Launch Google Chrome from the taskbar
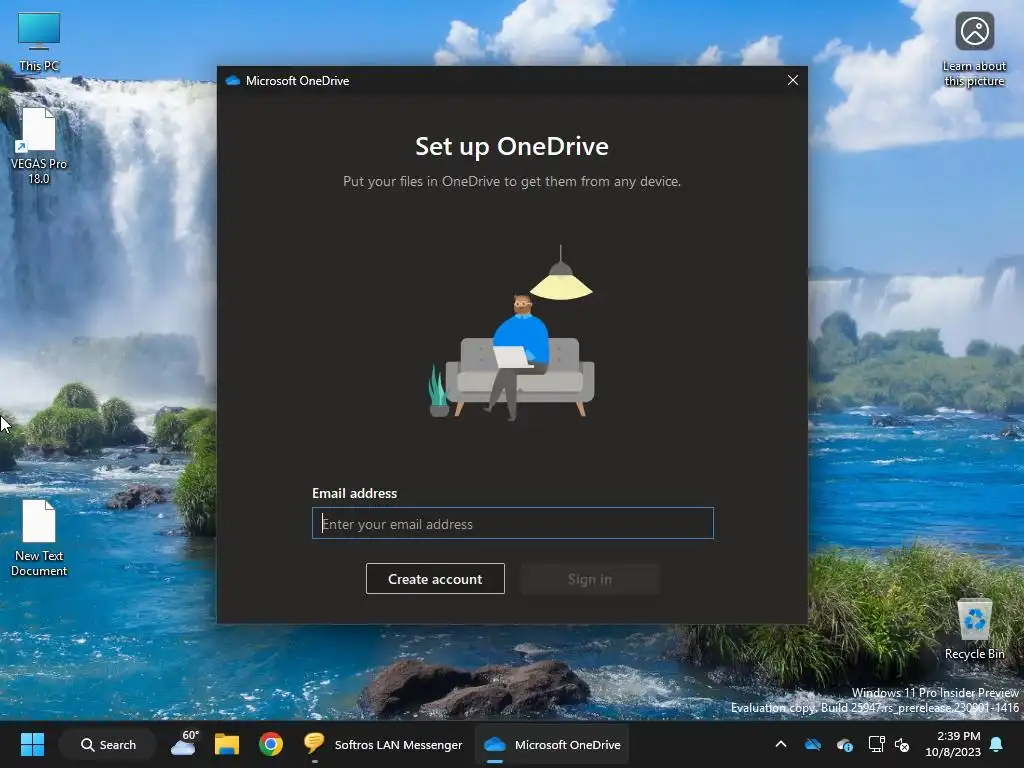 [270, 744]
